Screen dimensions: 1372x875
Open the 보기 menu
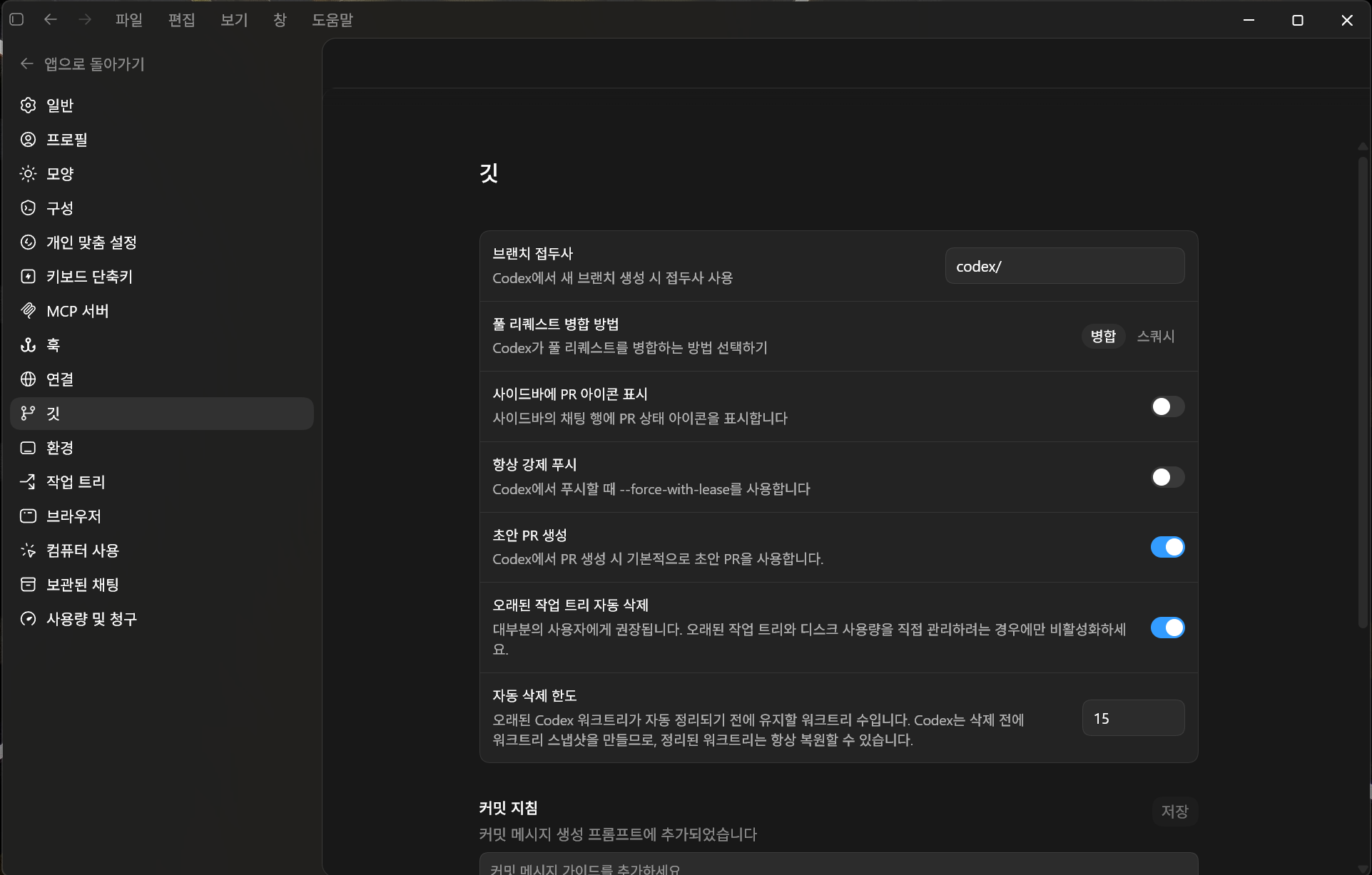234,20
